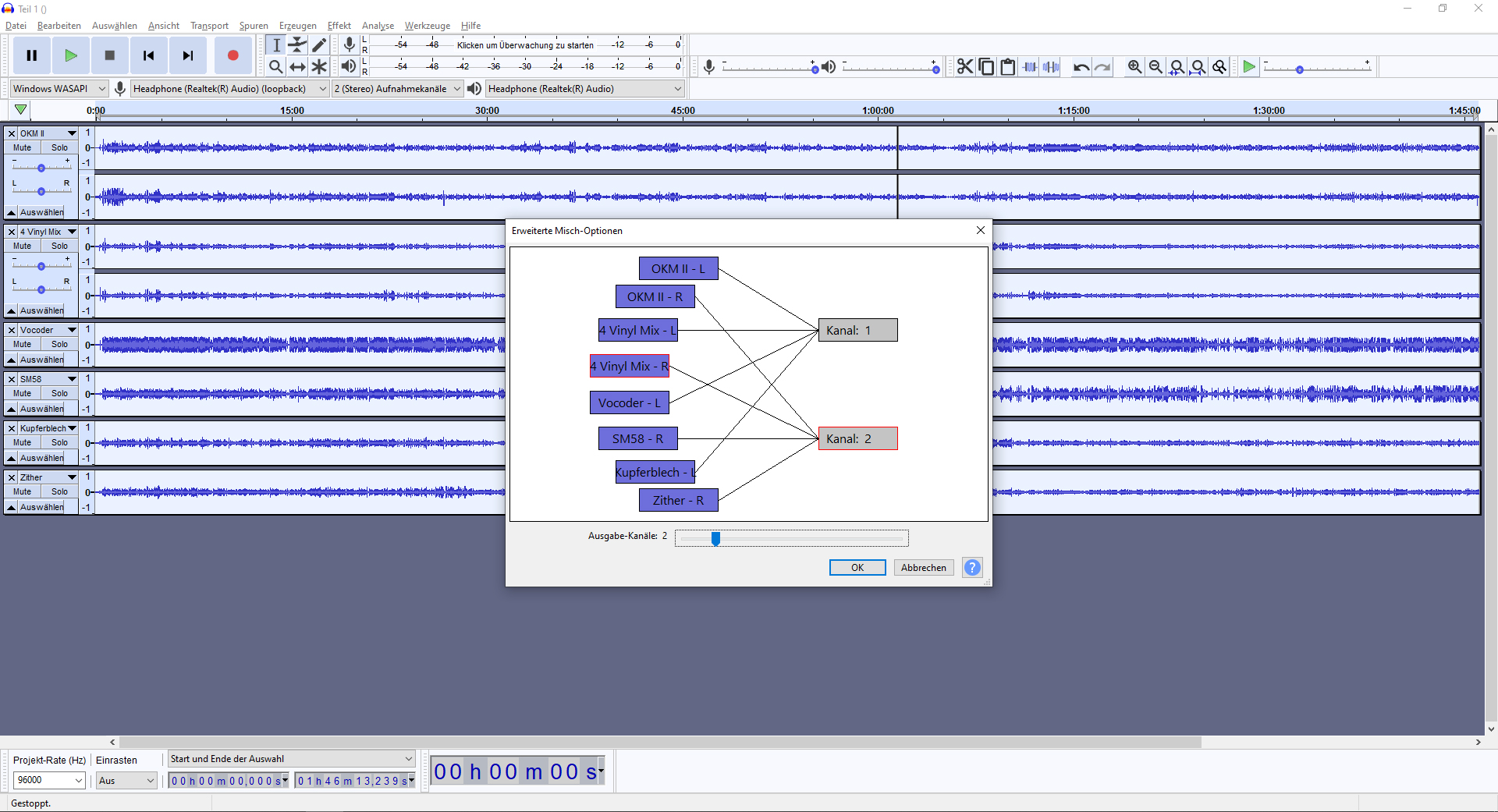This screenshot has height=812, width=1498.
Task: Click the Undo arrow icon
Action: (x=1081, y=67)
